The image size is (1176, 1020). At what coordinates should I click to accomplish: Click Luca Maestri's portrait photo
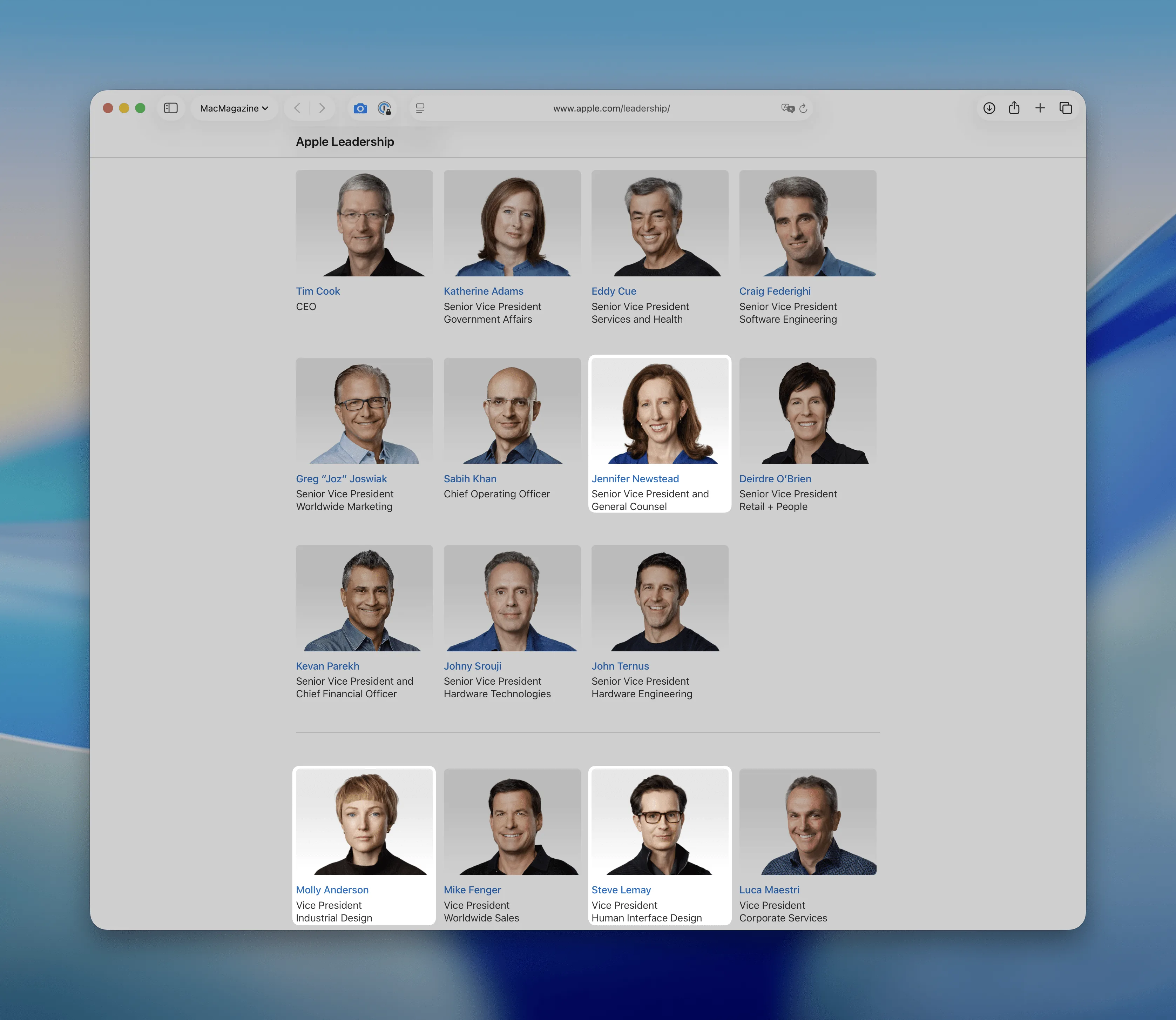click(x=808, y=822)
